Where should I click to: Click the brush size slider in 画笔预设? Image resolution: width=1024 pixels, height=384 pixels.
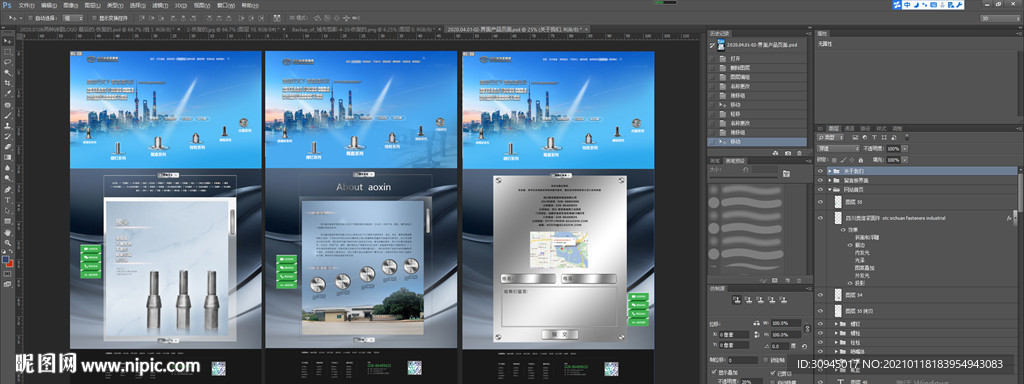(743, 178)
